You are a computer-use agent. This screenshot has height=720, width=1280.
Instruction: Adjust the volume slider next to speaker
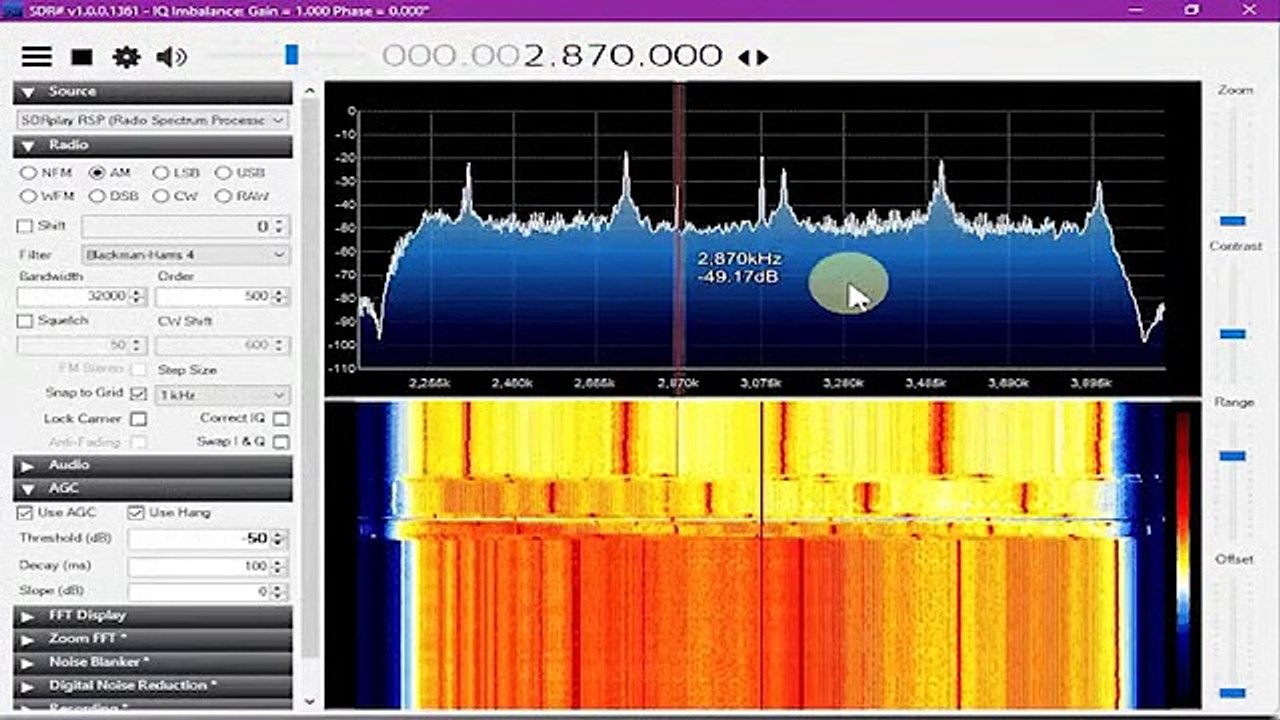291,54
